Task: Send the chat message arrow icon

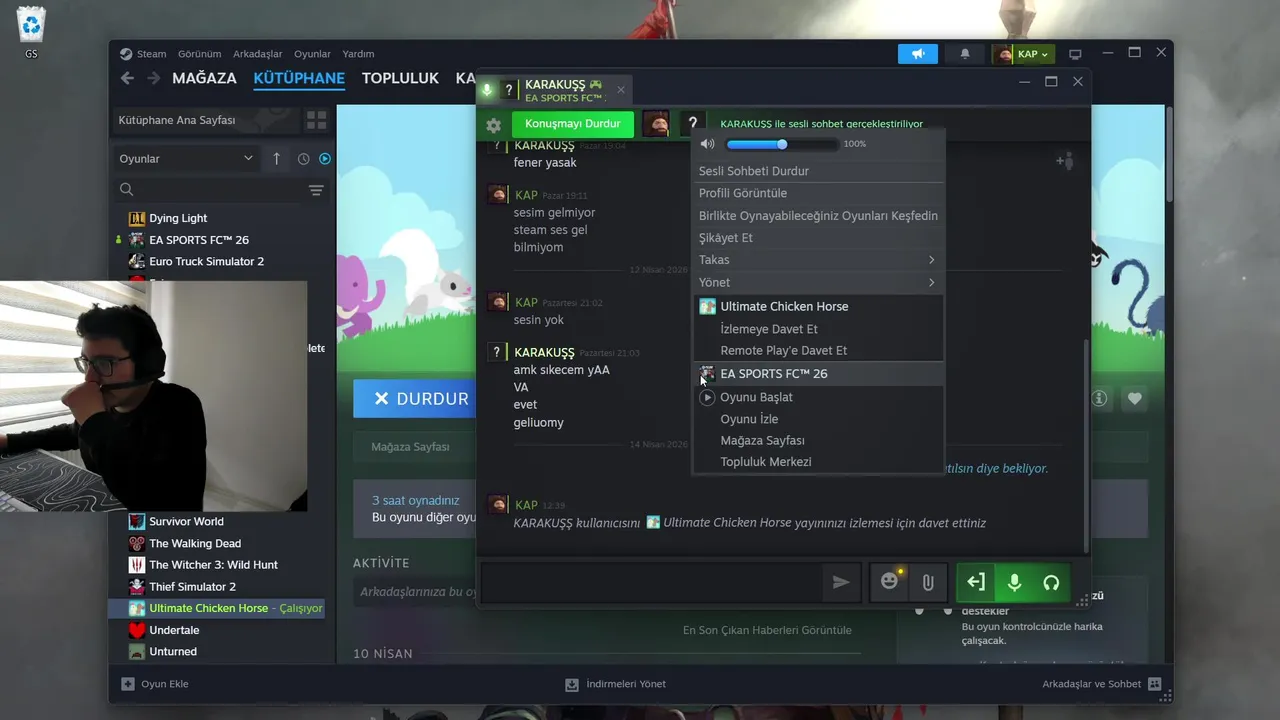Action: [841, 582]
